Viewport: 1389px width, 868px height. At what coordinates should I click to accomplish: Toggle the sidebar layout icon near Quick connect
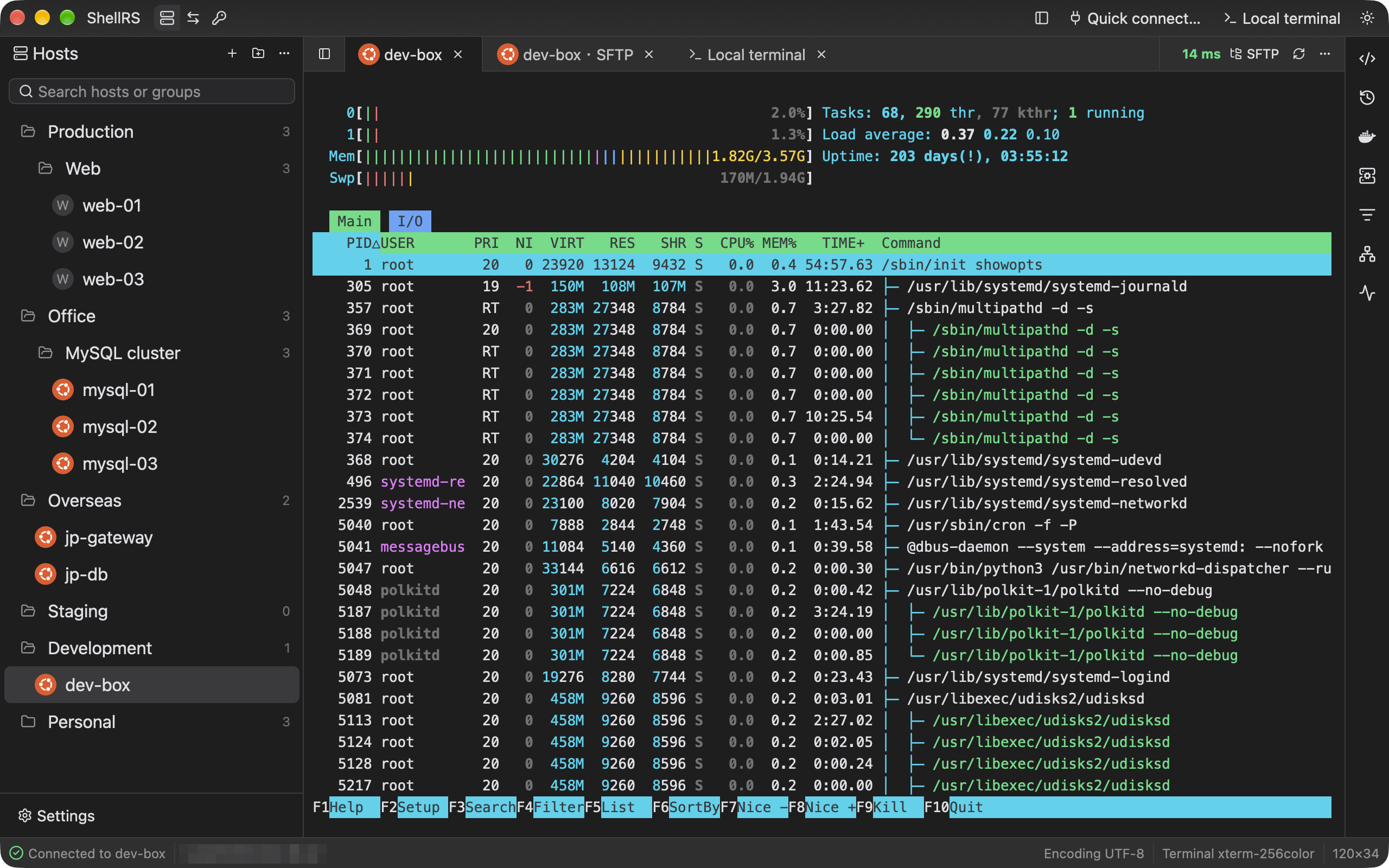point(1042,18)
